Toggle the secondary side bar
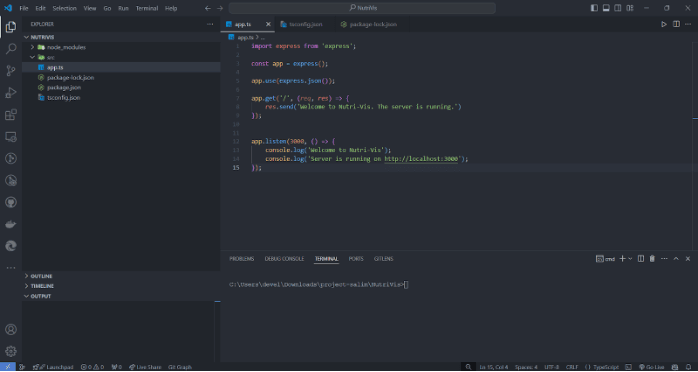Viewport: 698px width, 372px height. tap(618, 8)
